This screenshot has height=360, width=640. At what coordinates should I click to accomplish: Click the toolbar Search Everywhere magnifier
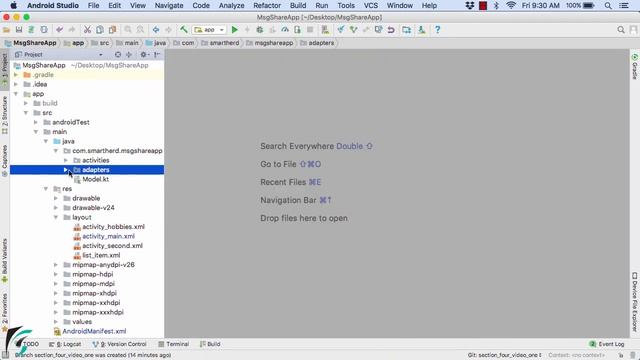(621, 30)
